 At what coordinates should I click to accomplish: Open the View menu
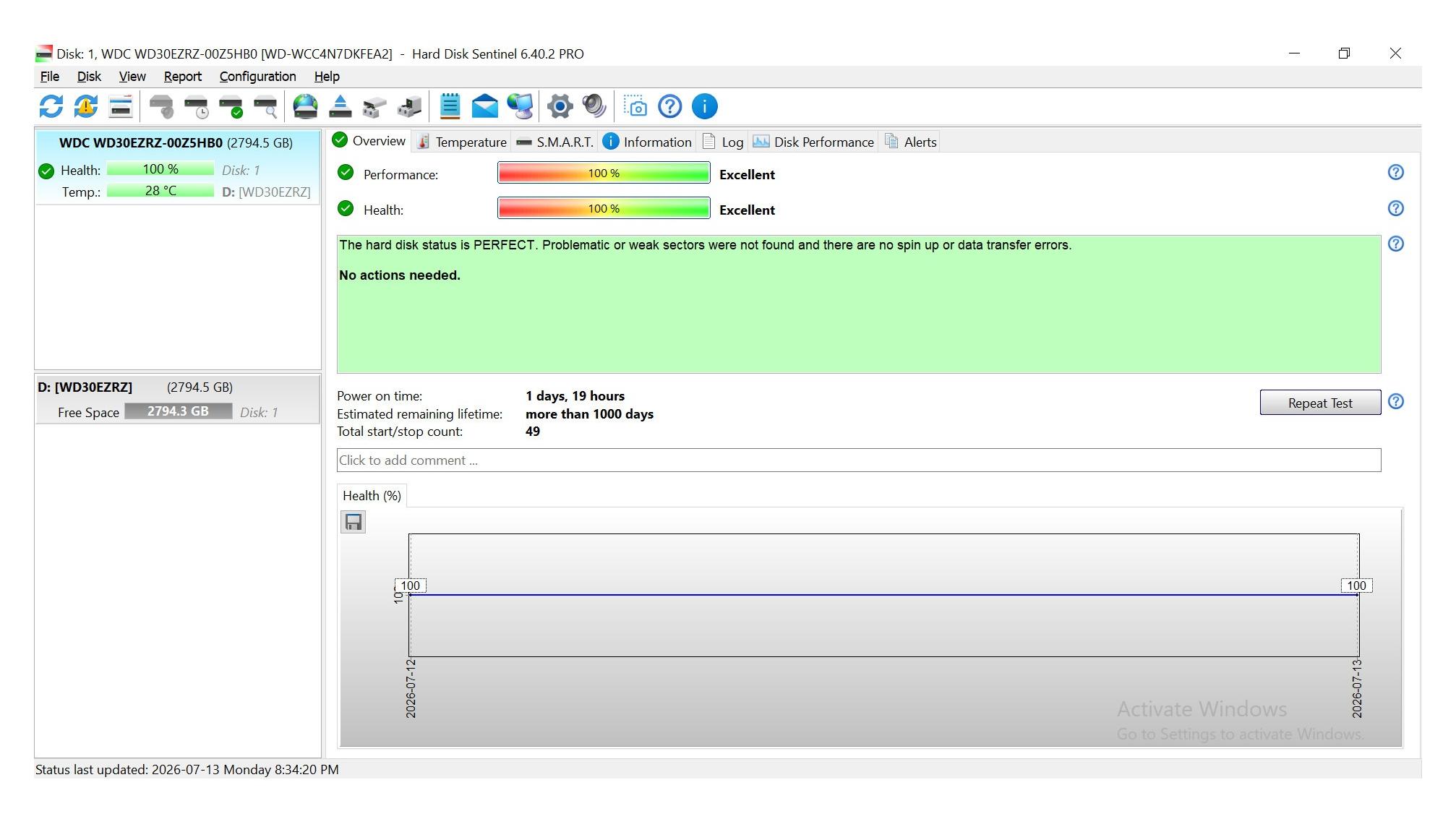tap(132, 77)
